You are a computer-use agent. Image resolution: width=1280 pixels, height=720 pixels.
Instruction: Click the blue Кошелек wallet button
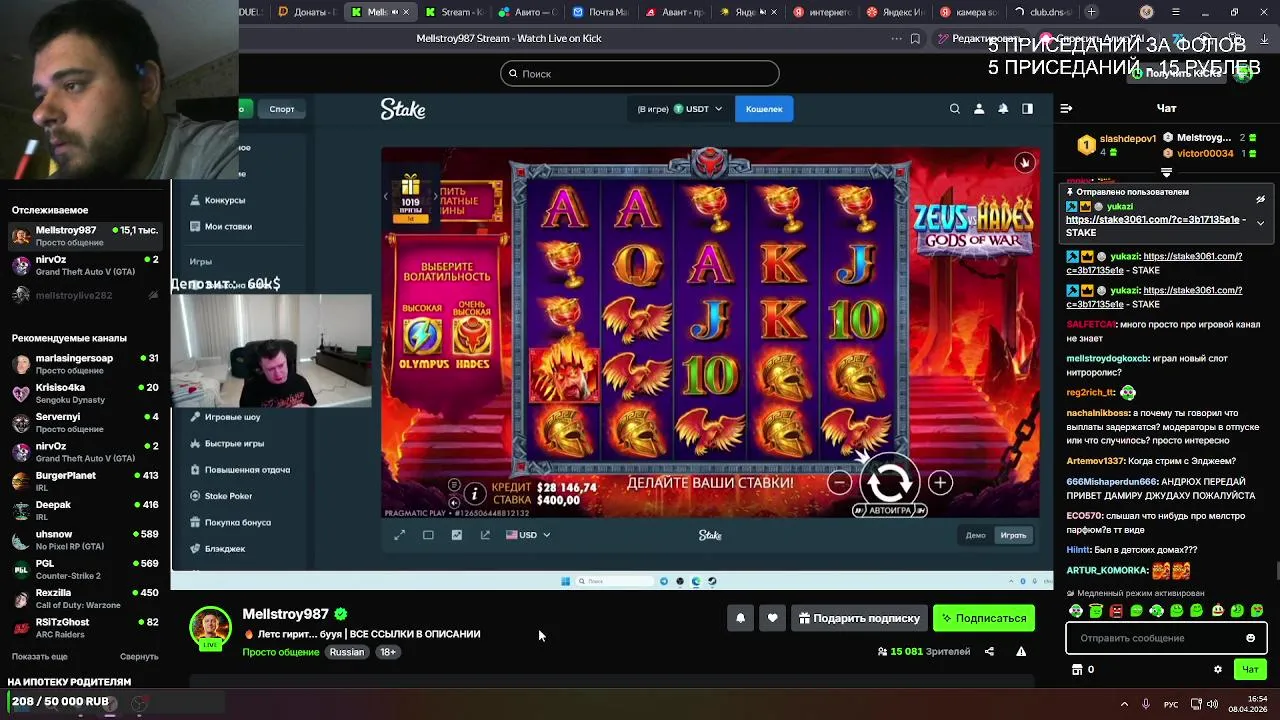click(x=764, y=109)
